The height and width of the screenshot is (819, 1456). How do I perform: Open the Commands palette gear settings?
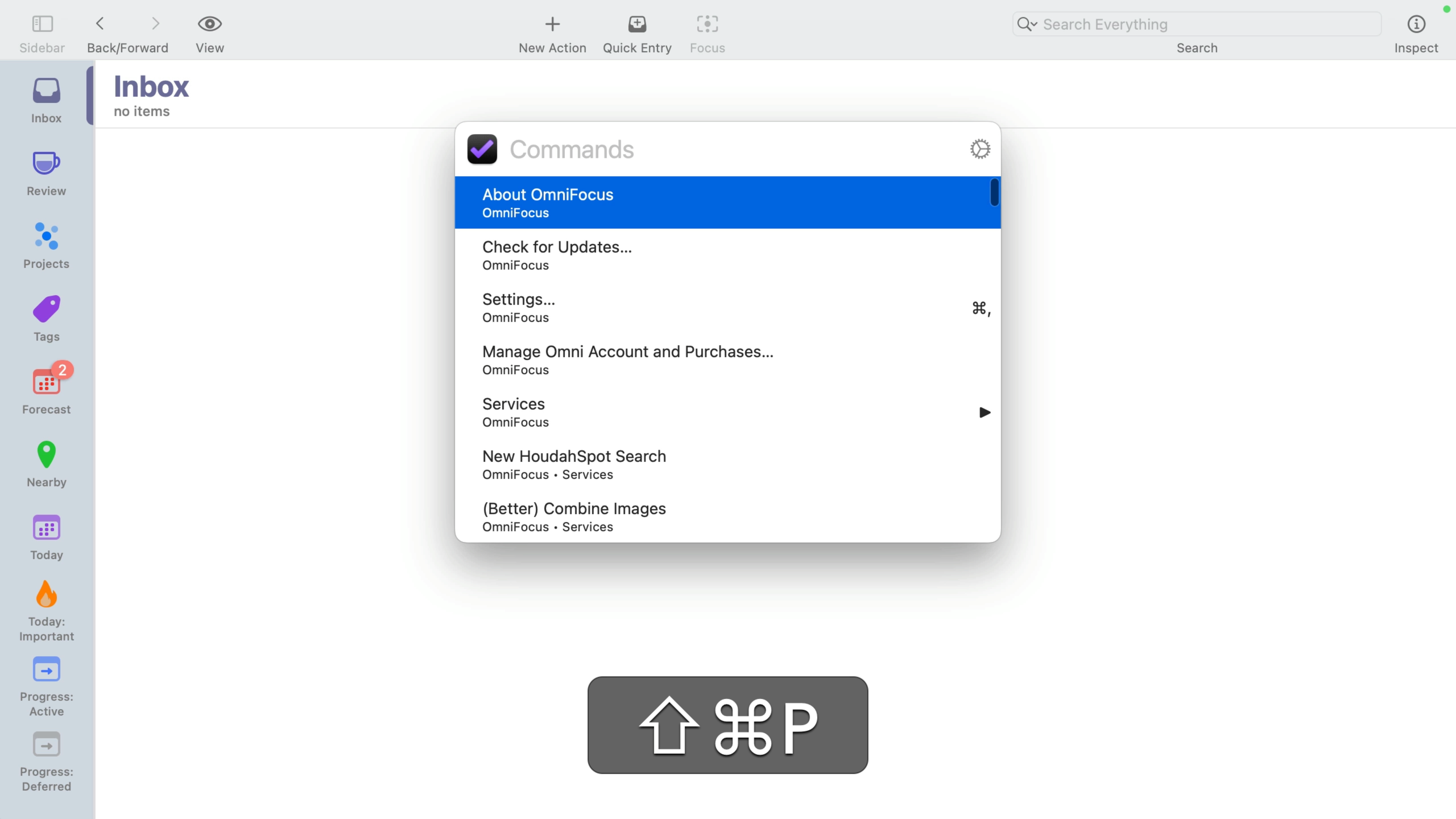click(x=980, y=149)
